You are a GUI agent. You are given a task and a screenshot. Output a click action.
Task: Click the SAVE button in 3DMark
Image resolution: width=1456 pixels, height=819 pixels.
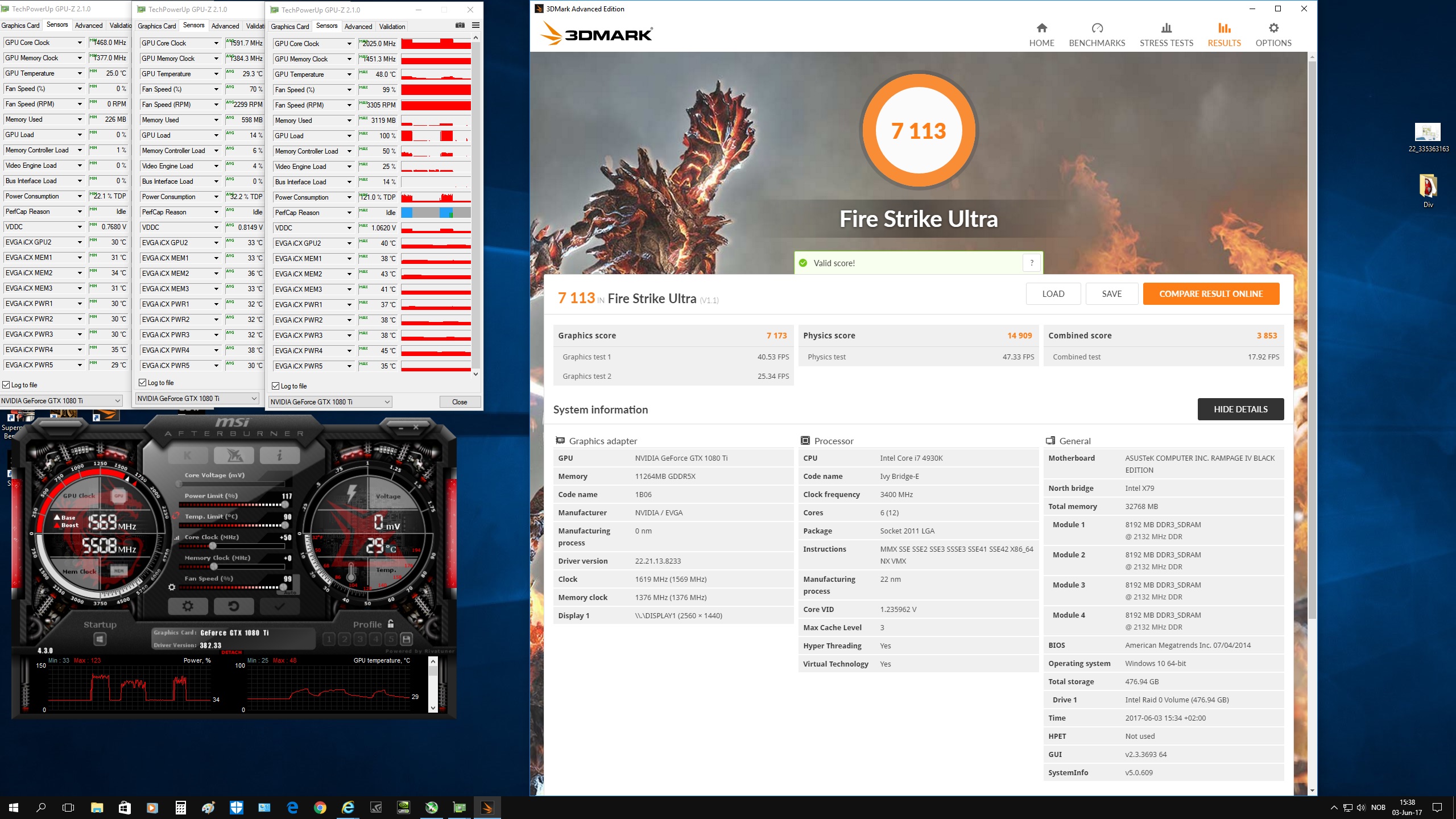pyautogui.click(x=1112, y=294)
